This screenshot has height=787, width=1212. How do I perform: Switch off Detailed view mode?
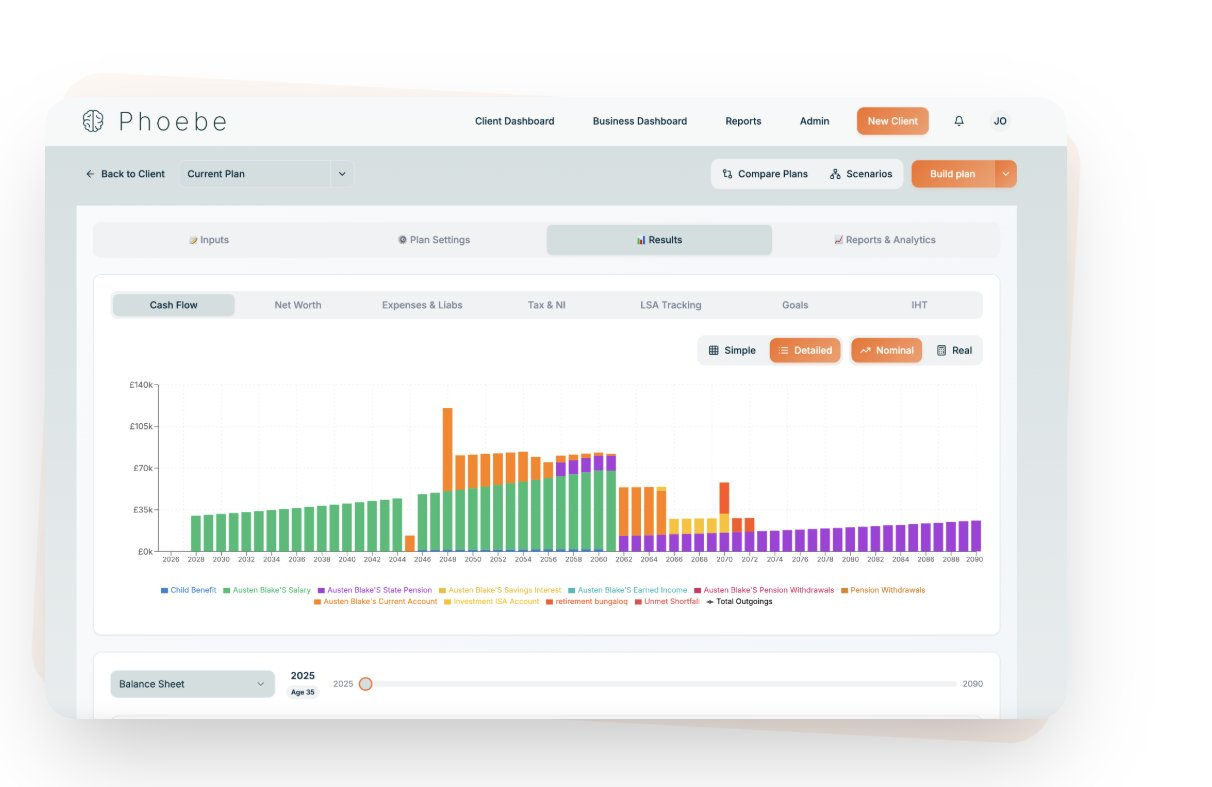[805, 350]
